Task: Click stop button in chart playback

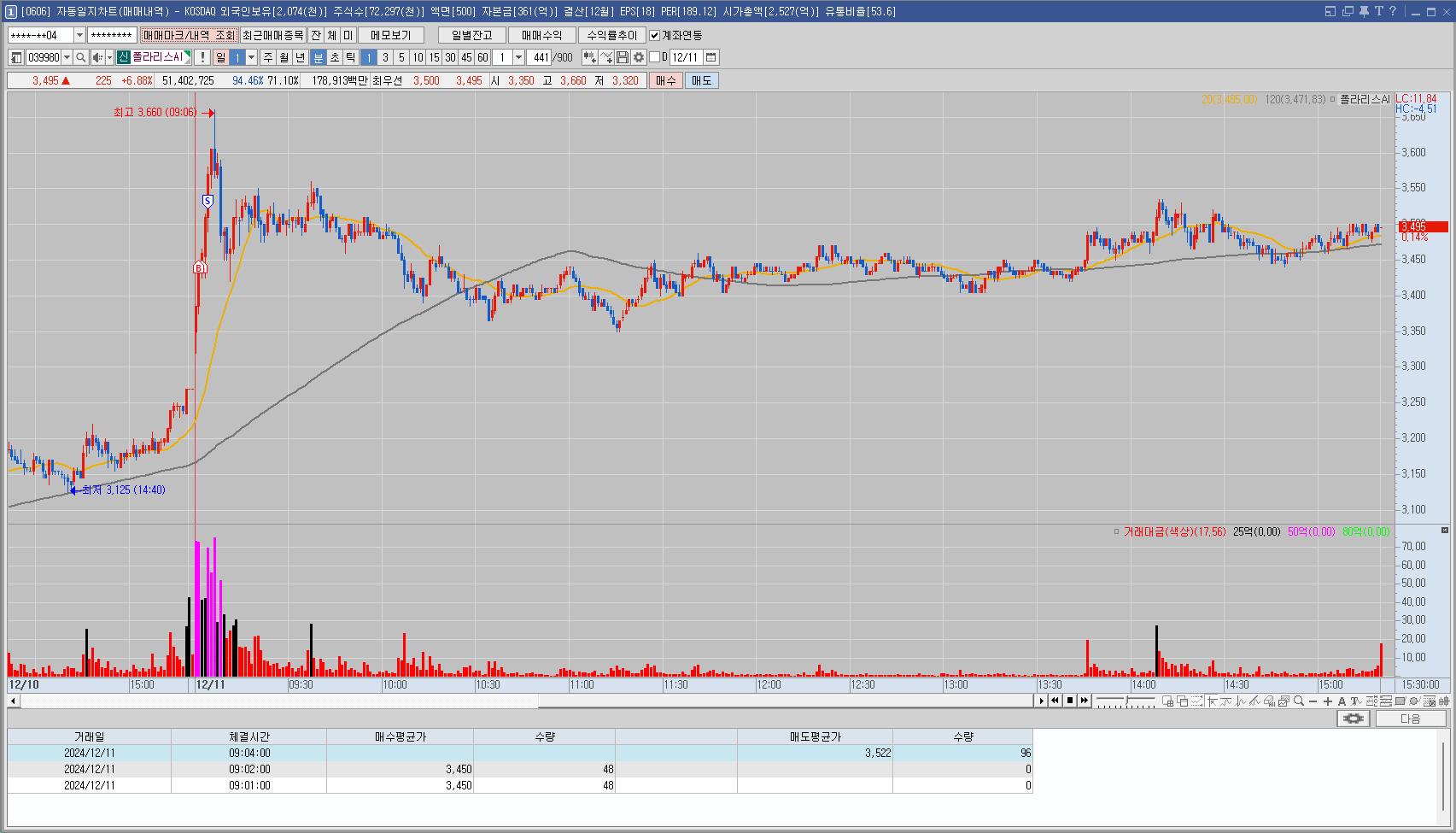Action: (1070, 701)
